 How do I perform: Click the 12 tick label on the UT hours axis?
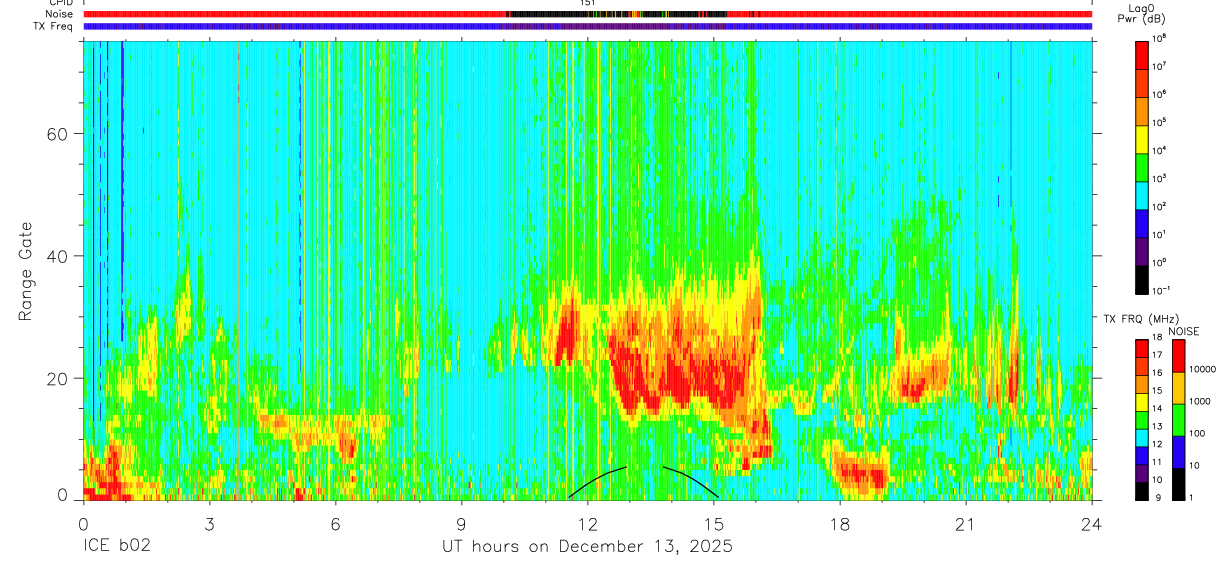coord(587,524)
